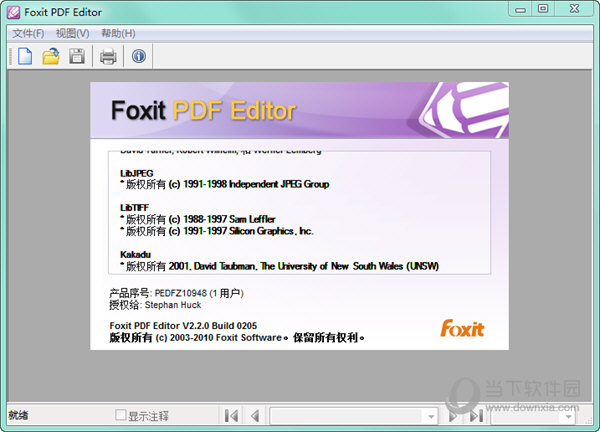Minimize the Foxit PDF Editor window
Image resolution: width=600 pixels, height=432 pixels.
pos(520,9)
